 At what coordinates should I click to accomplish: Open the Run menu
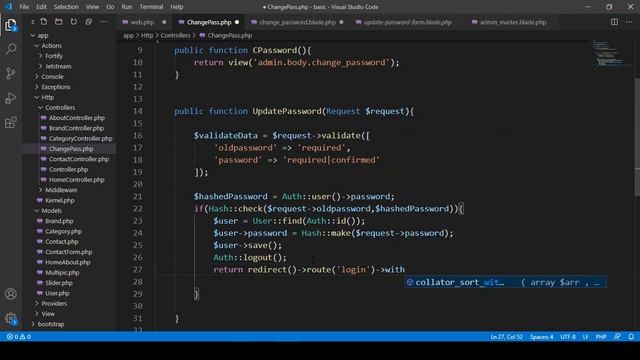pos(127,7)
